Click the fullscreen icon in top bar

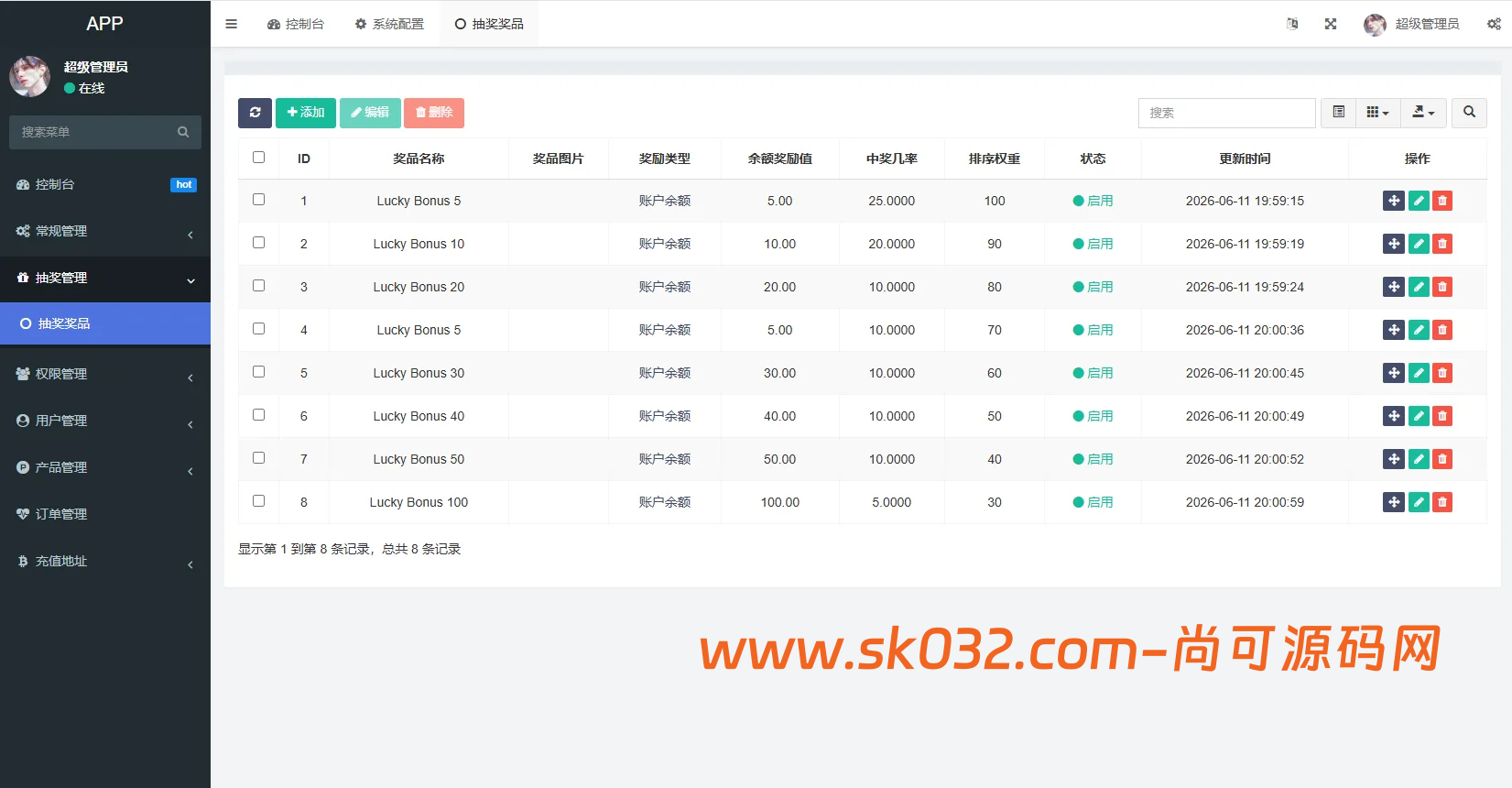coord(1331,24)
